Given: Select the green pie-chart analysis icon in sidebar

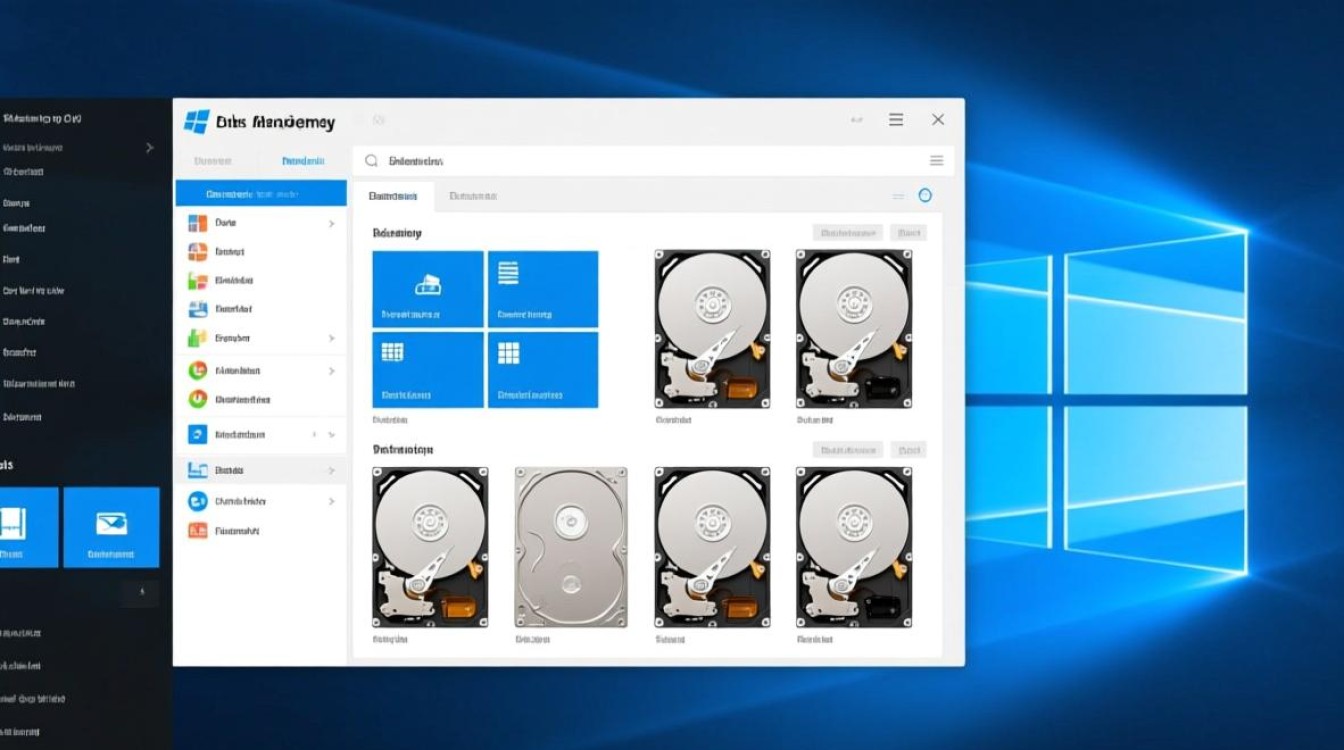Looking at the screenshot, I should click(x=197, y=369).
